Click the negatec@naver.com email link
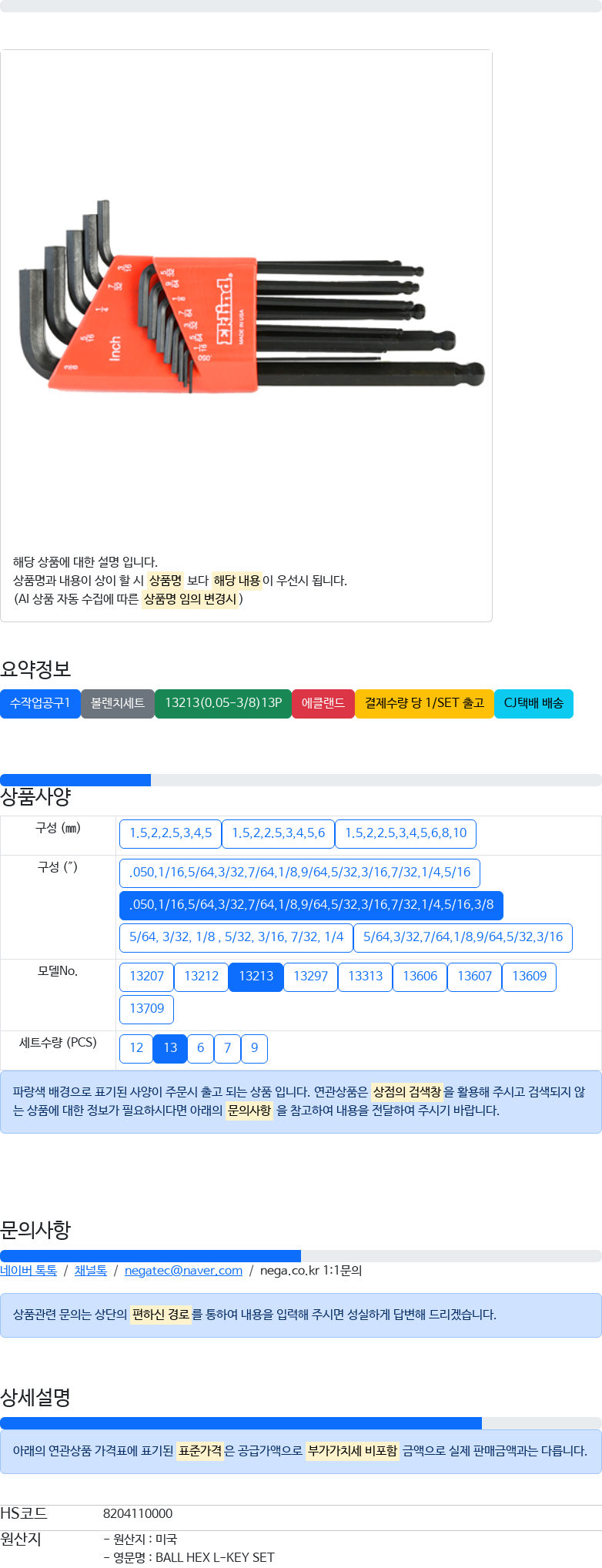The width and height of the screenshot is (602, 1568). tap(183, 1271)
